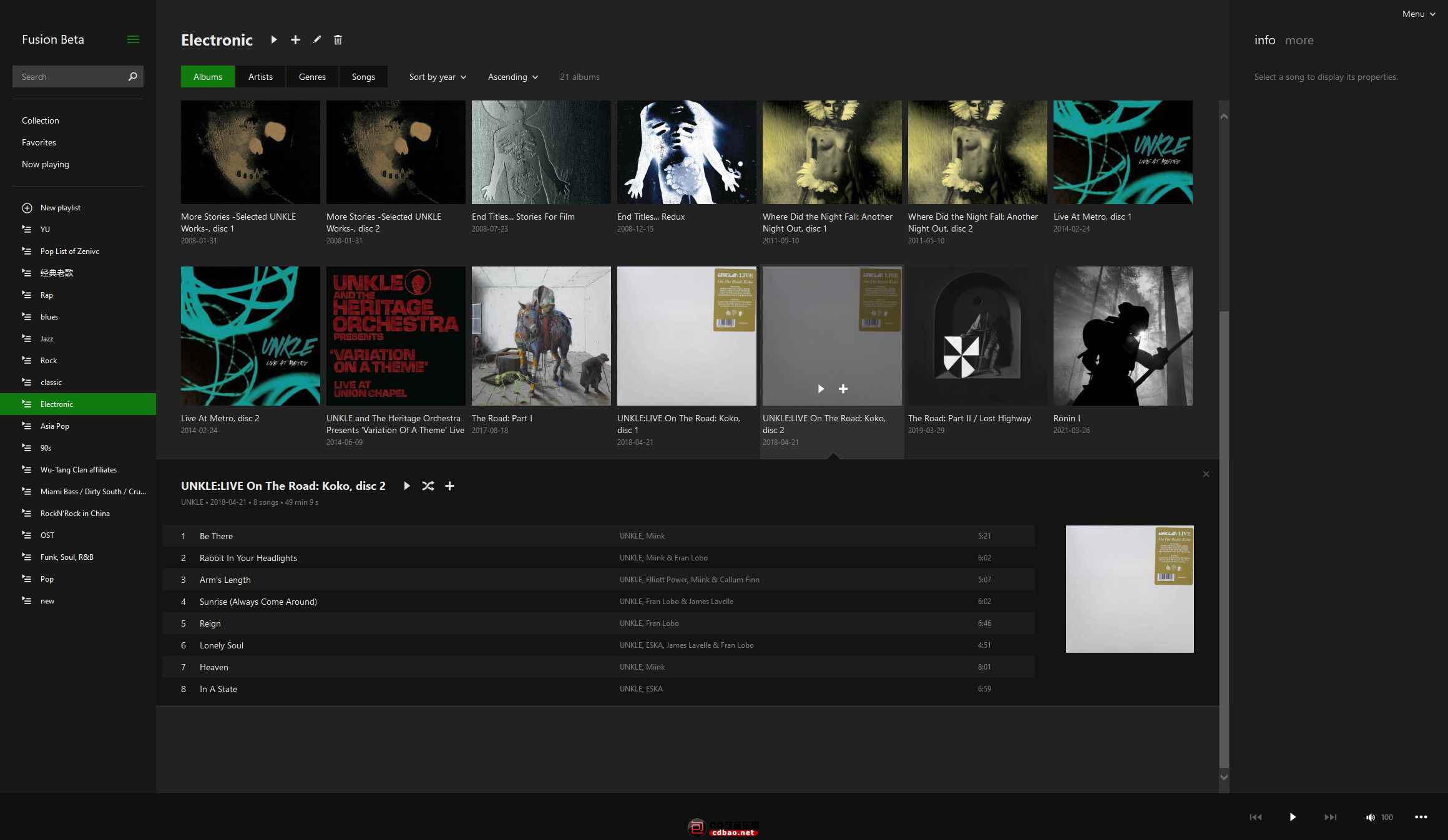This screenshot has height=840, width=1448.
Task: Open the Sort by year dropdown
Action: click(438, 77)
